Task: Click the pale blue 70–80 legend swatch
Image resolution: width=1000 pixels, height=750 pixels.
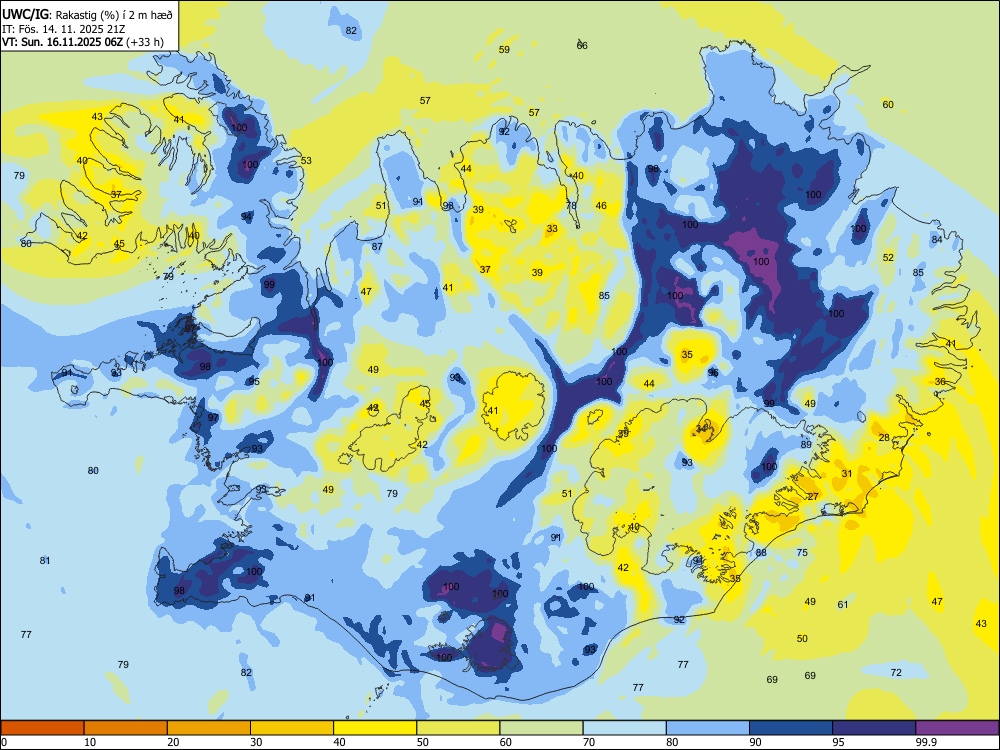Action: click(624, 728)
